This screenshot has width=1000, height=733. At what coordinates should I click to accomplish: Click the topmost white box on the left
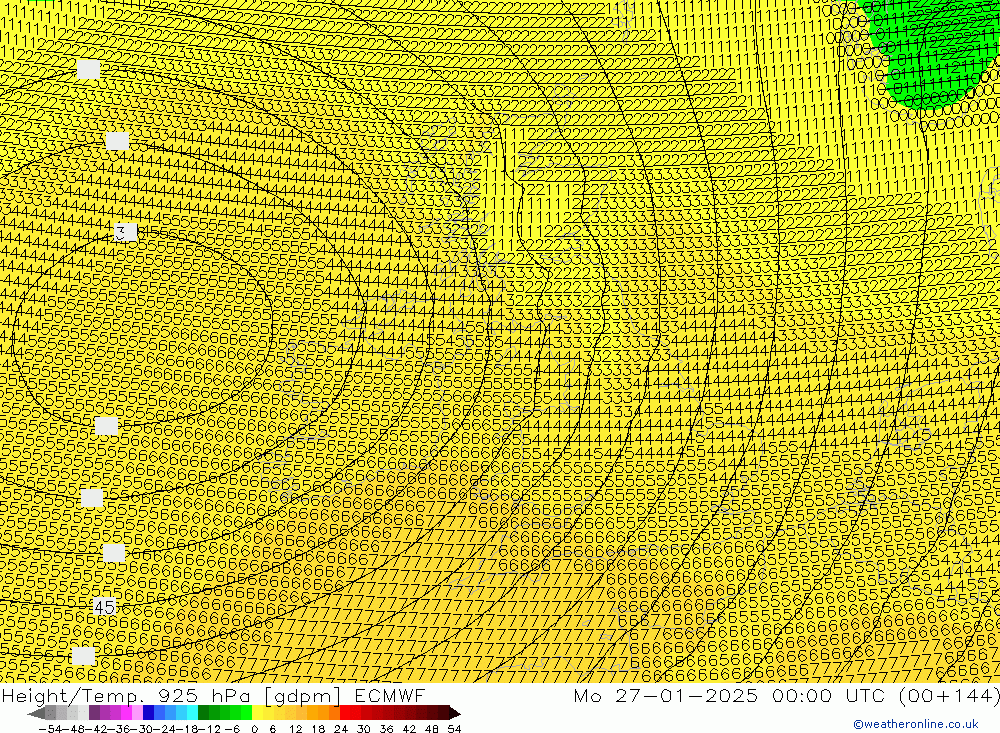pos(89,69)
